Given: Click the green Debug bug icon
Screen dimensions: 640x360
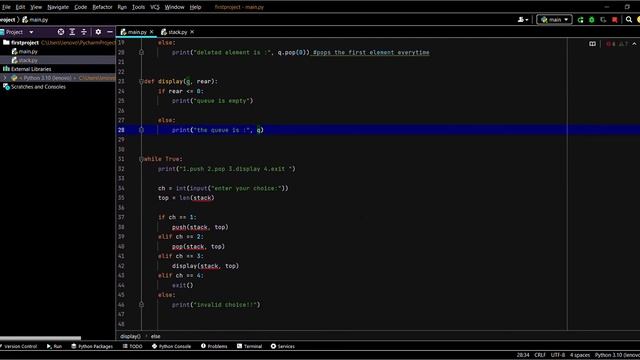Looking at the screenshot, I should tap(591, 20).
